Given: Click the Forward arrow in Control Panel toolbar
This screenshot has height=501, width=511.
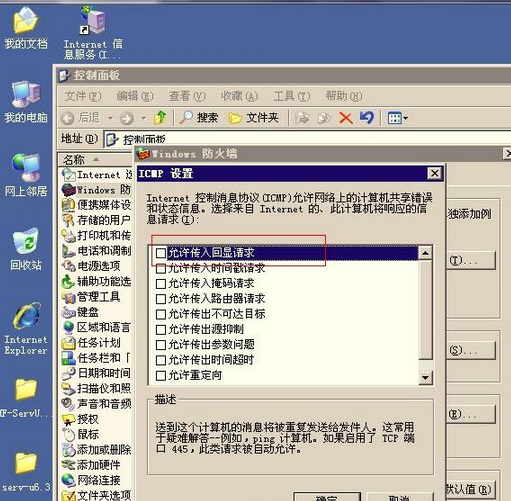Looking at the screenshot, I should pos(127,118).
